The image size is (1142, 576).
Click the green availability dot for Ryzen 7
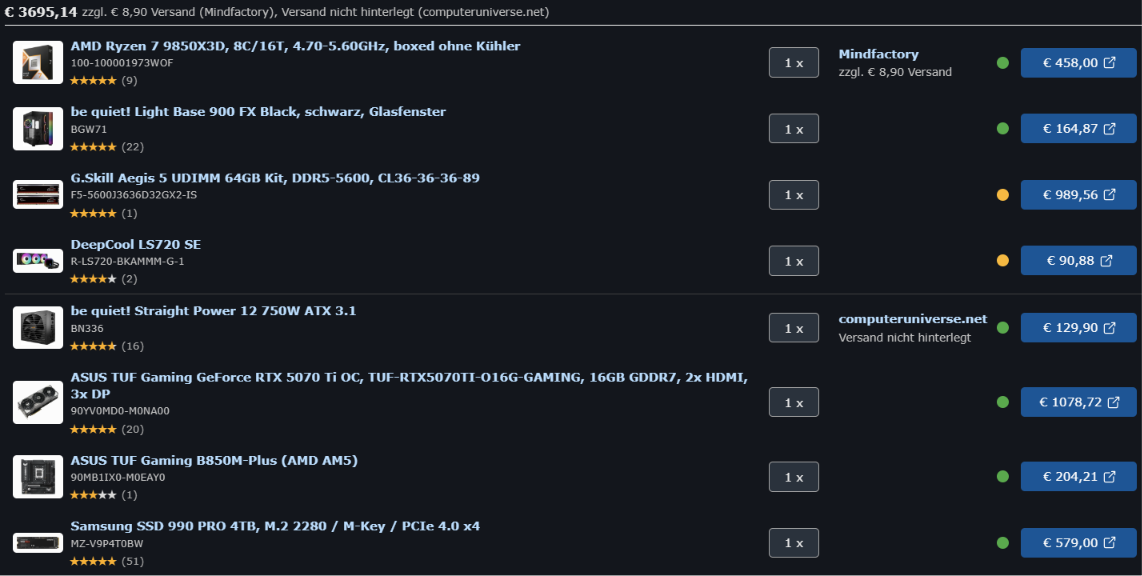(x=1003, y=63)
